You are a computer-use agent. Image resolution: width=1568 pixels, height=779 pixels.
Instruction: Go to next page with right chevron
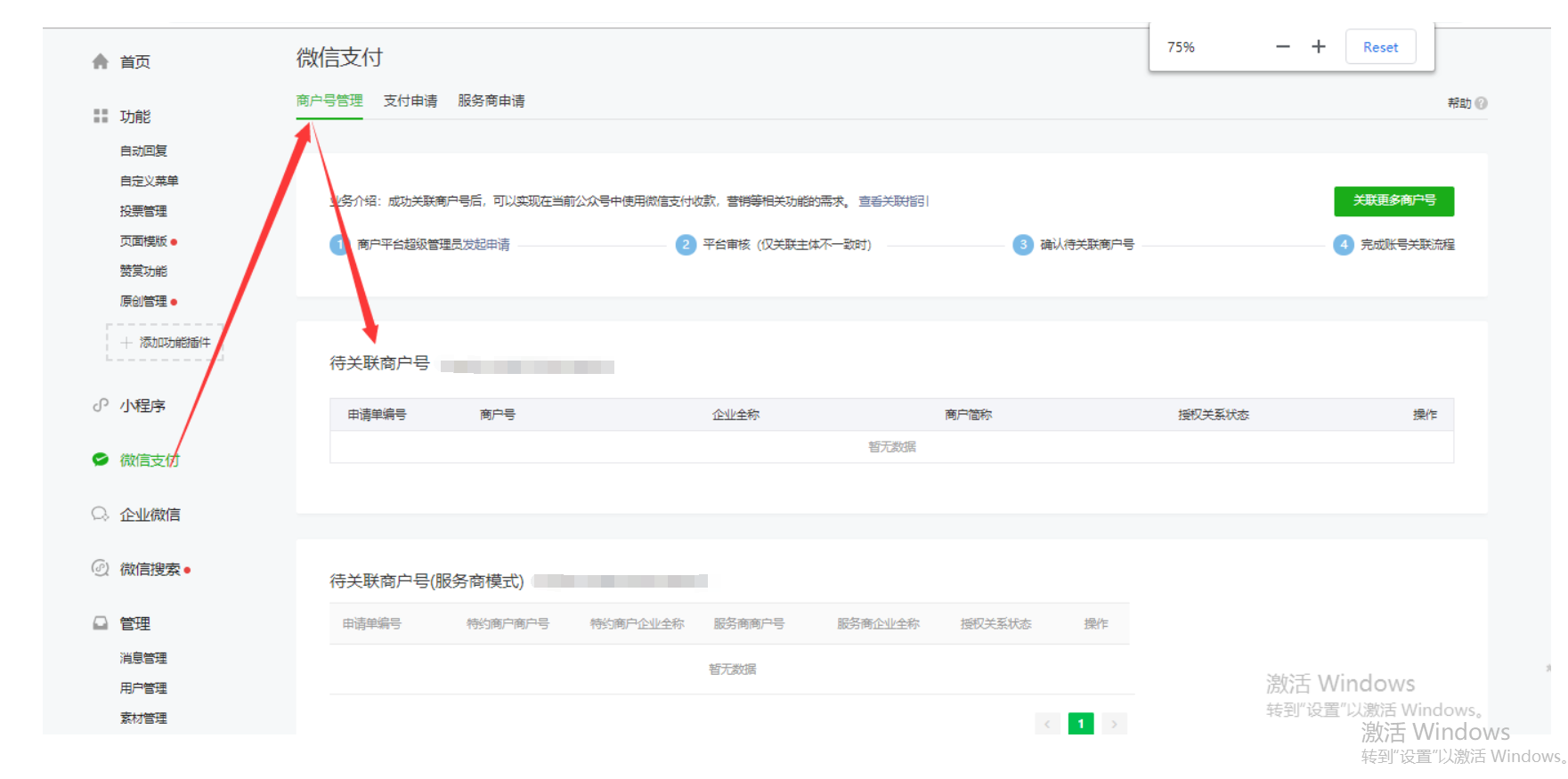coord(1114,724)
